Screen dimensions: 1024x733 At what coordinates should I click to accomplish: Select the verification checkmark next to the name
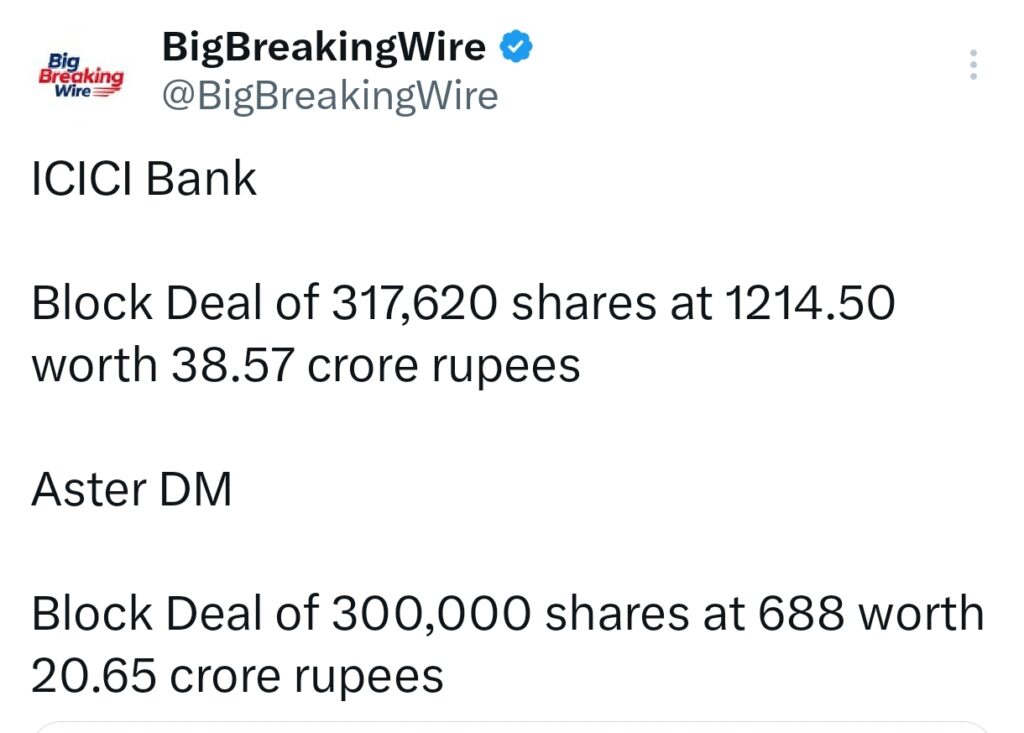(516, 45)
